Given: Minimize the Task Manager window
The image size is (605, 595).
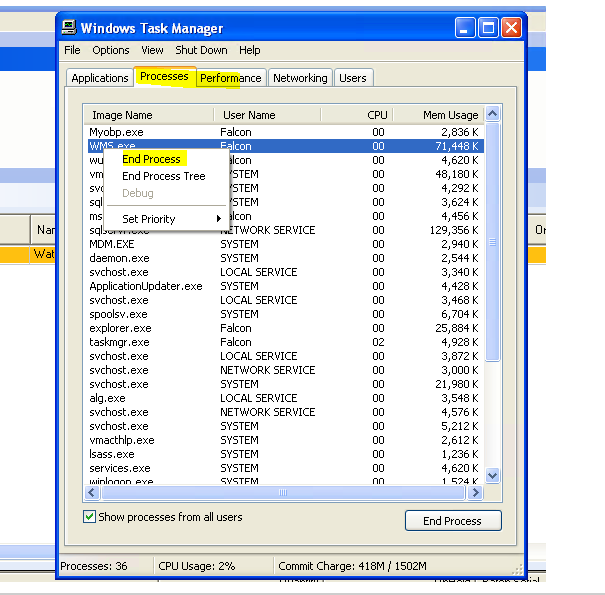Looking at the screenshot, I should (x=465, y=28).
